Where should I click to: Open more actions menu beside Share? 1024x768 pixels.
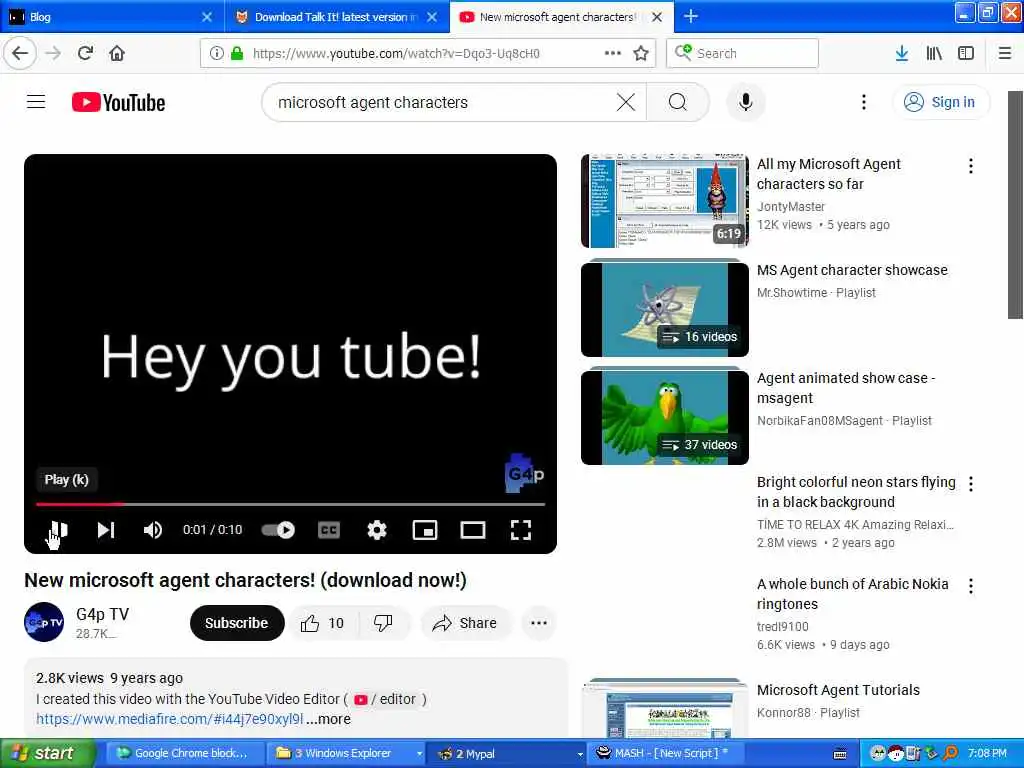tap(539, 623)
